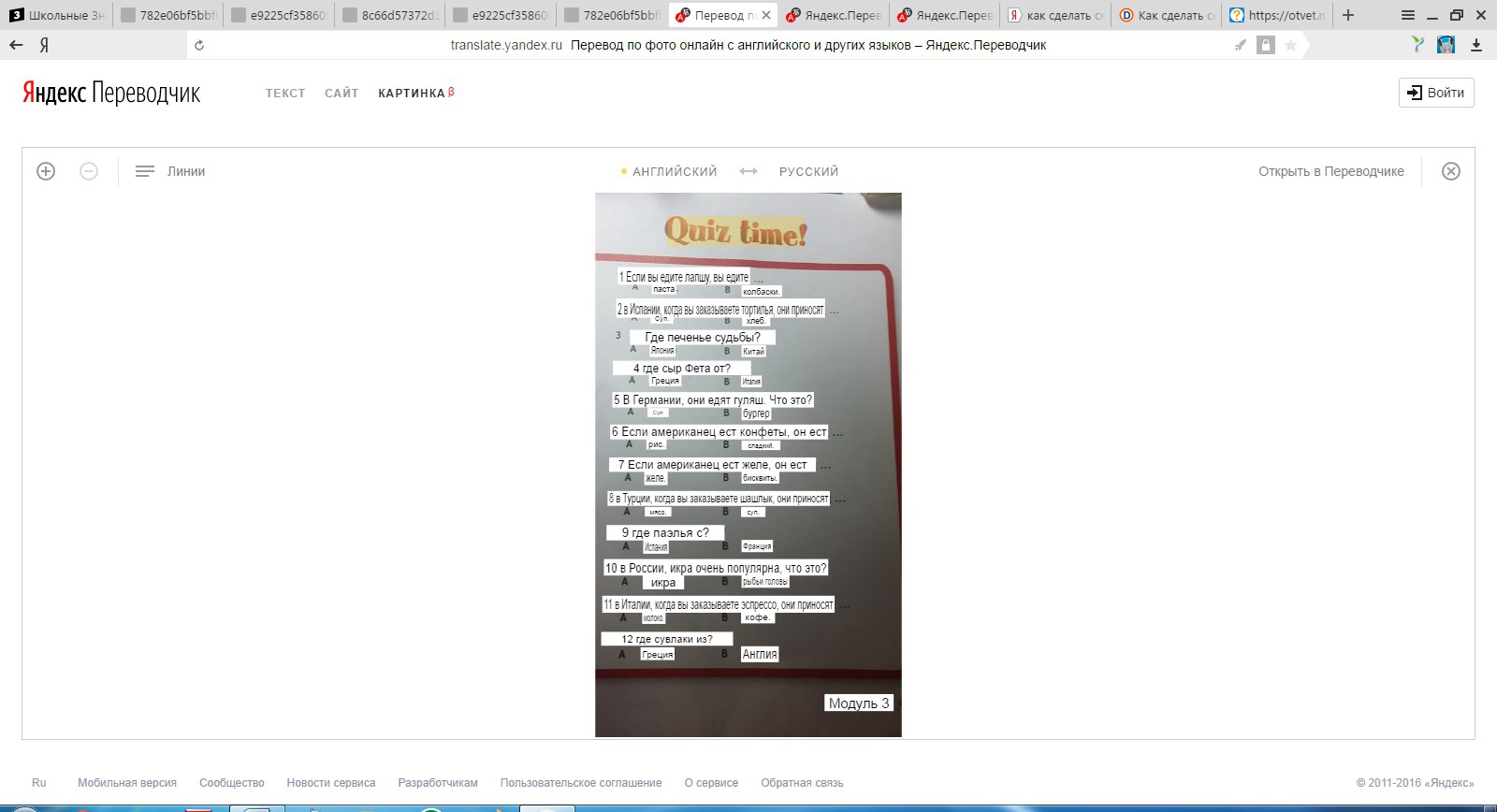This screenshot has width=1497, height=812.
Task: Switch to https://otvet.m tab
Action: click(x=1276, y=15)
